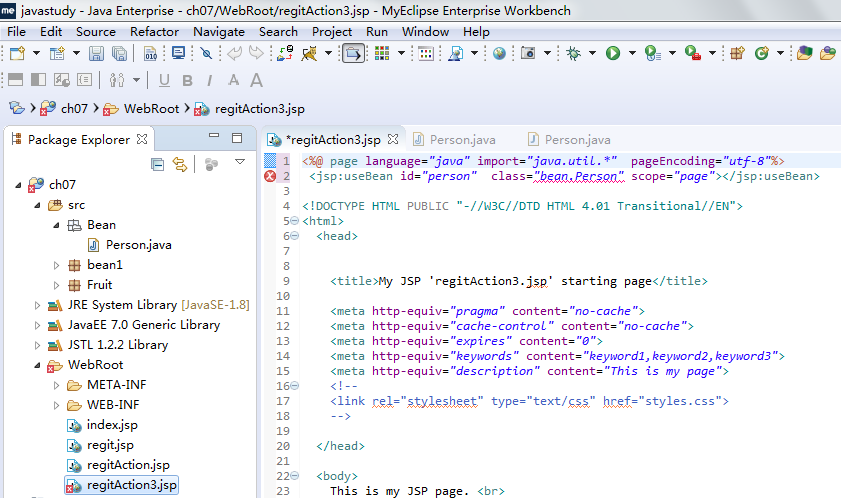Viewport: 841px width, 498px height.
Task: Click the error marker on line 2
Action: (x=270, y=176)
